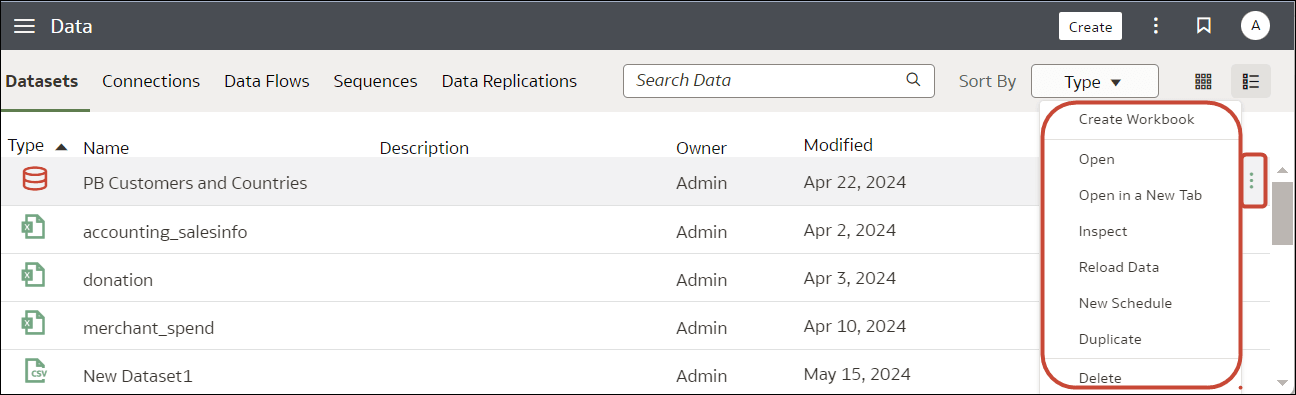Choose Inspect from the context menu
The image size is (1296, 395).
click(1103, 231)
